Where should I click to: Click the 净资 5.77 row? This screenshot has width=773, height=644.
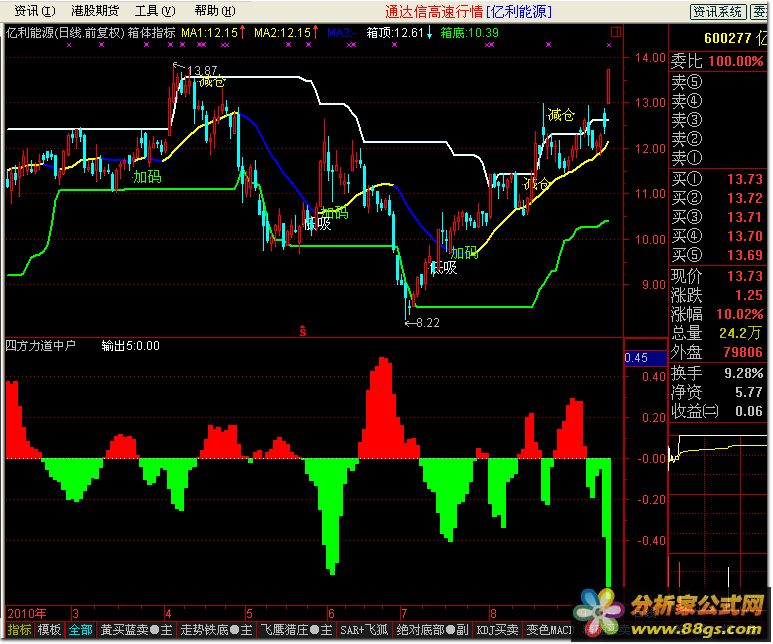[717, 392]
